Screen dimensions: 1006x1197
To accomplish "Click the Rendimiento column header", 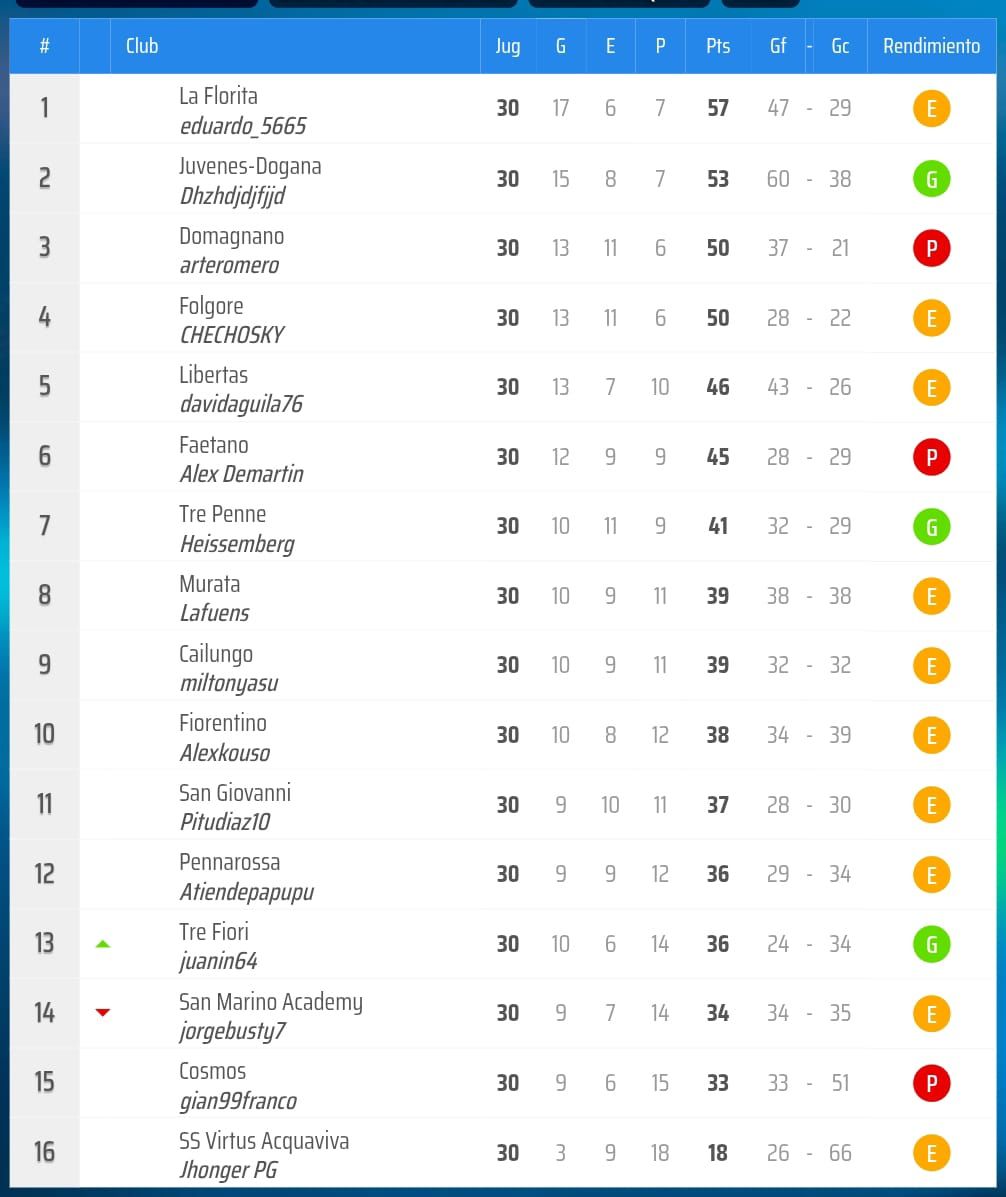I will (931, 46).
